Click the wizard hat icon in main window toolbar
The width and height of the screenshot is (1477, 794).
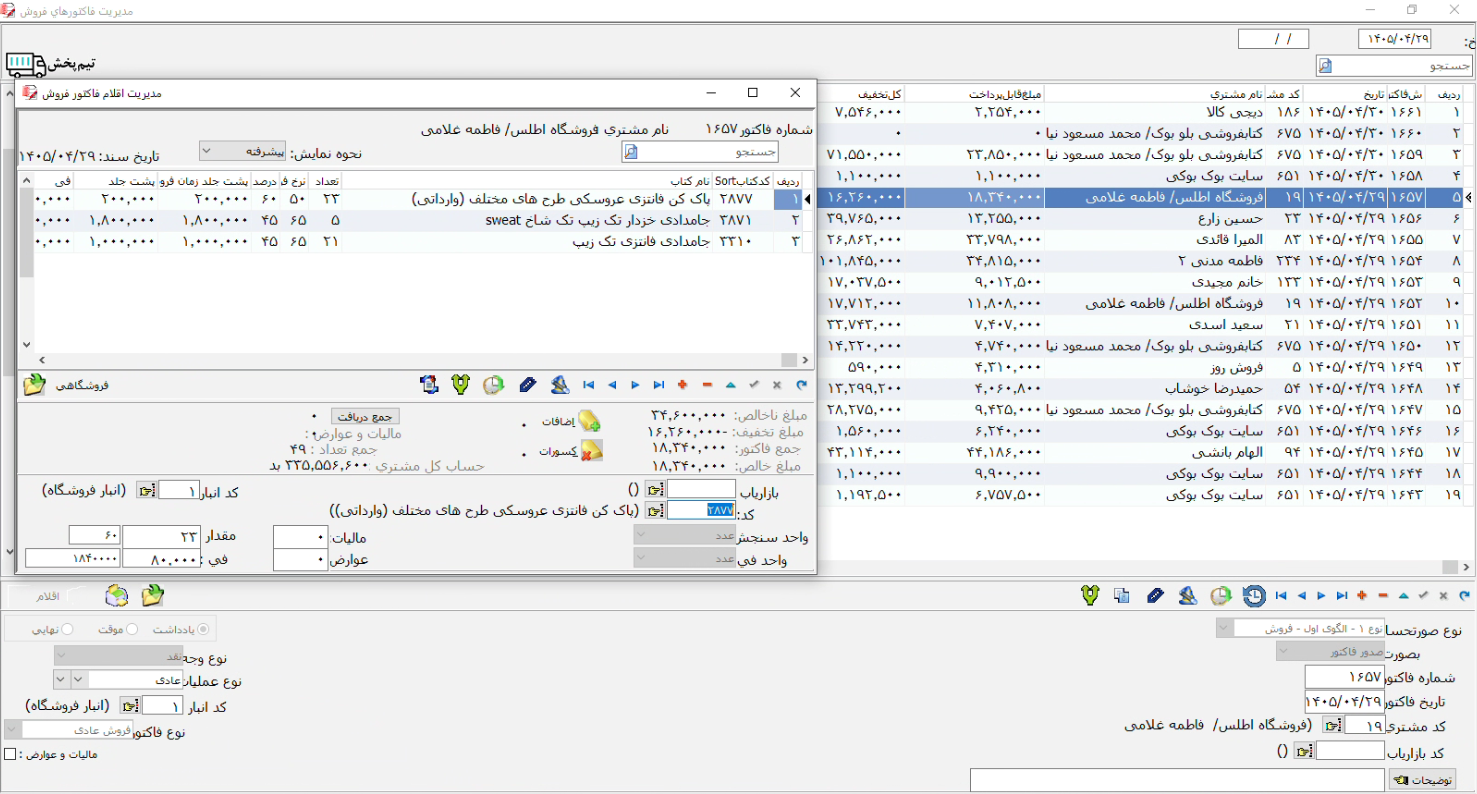tap(1188, 596)
